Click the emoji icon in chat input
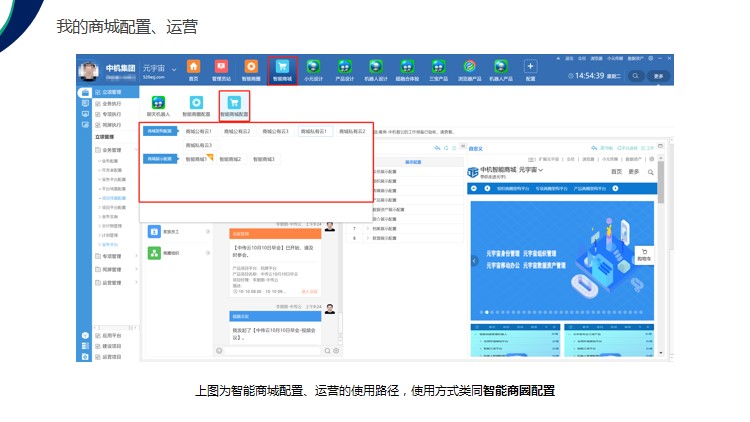Viewport: 750px width, 422px height. coord(219,351)
